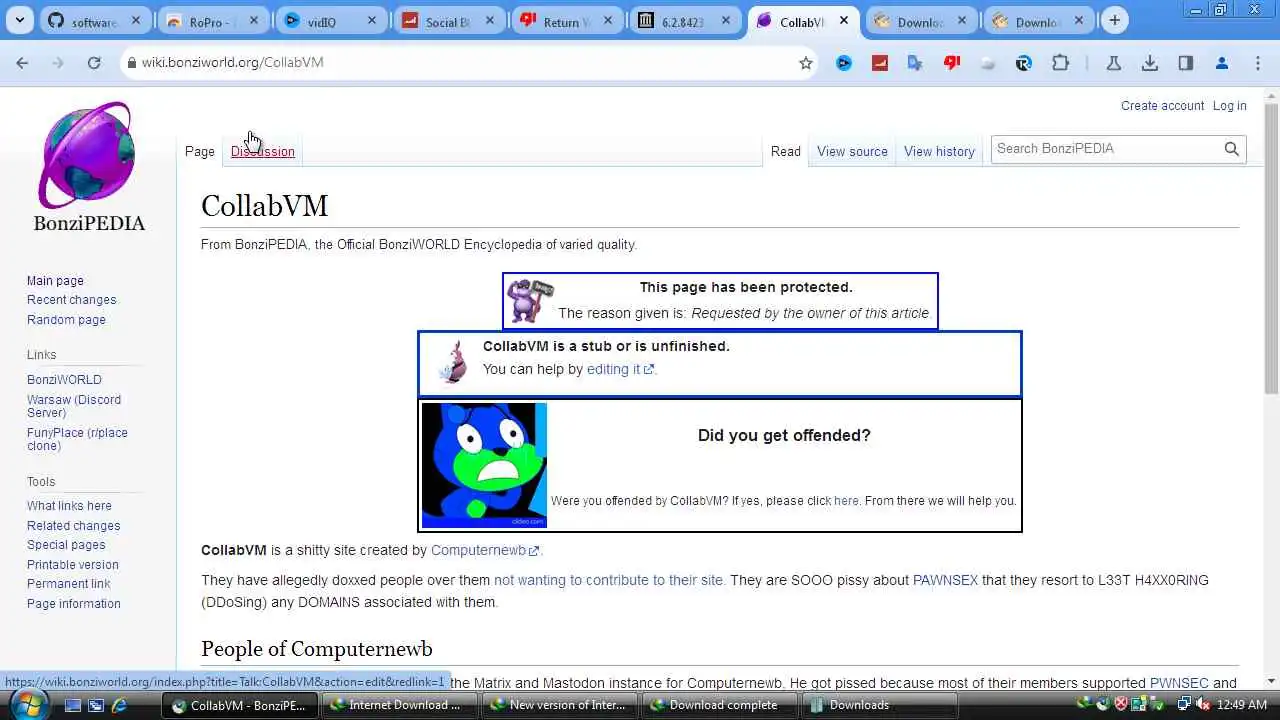
Task: Open the Windows Start orb
Action: (x=27, y=704)
